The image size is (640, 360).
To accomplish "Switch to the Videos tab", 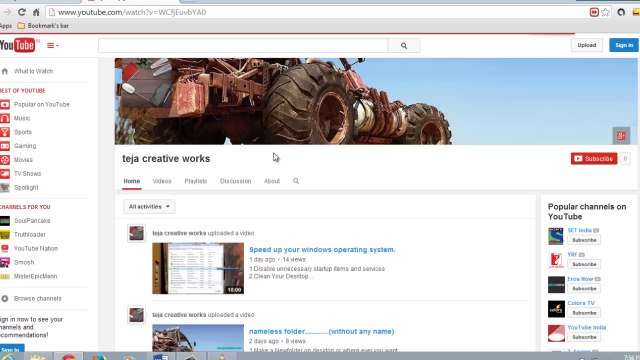I will point(162,181).
